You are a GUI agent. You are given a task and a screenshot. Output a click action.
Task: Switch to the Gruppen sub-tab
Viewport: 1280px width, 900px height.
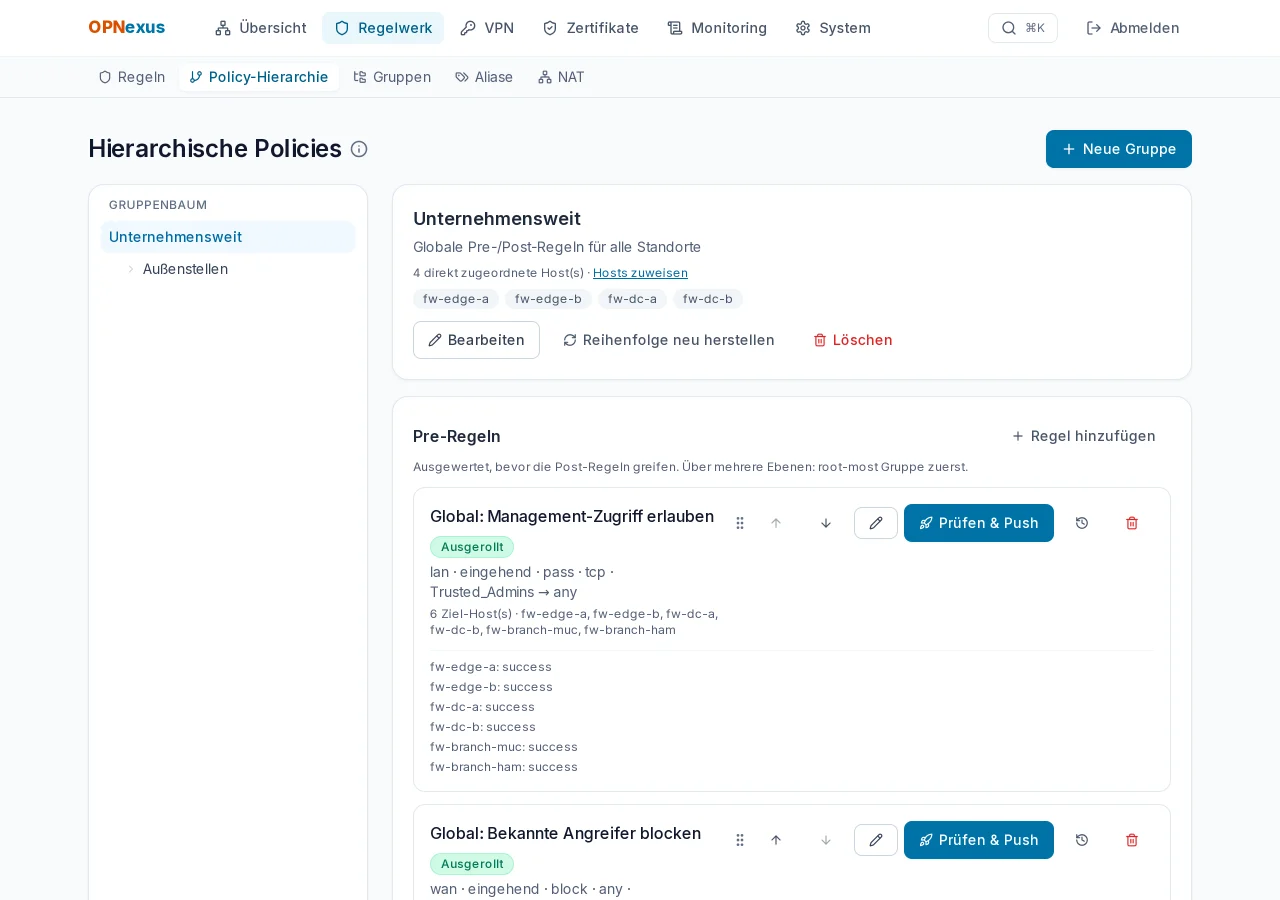392,77
